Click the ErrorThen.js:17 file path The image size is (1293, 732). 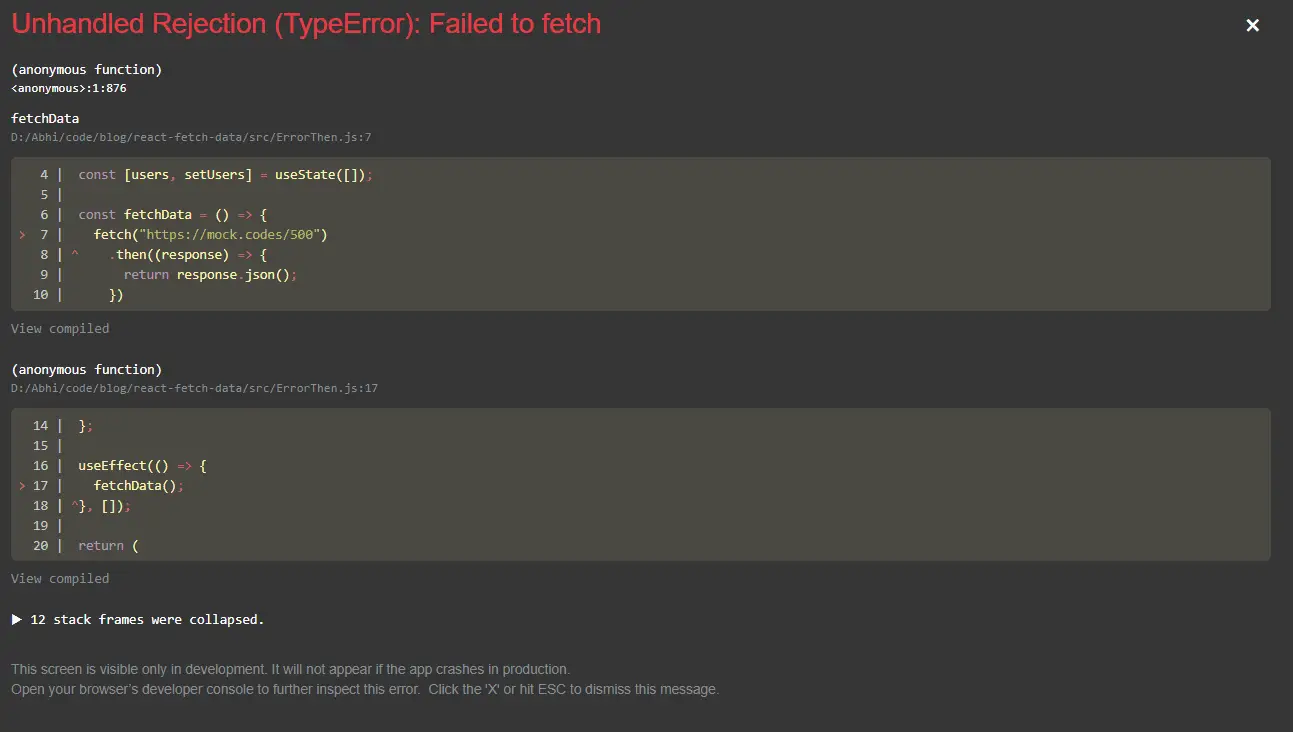(x=194, y=388)
